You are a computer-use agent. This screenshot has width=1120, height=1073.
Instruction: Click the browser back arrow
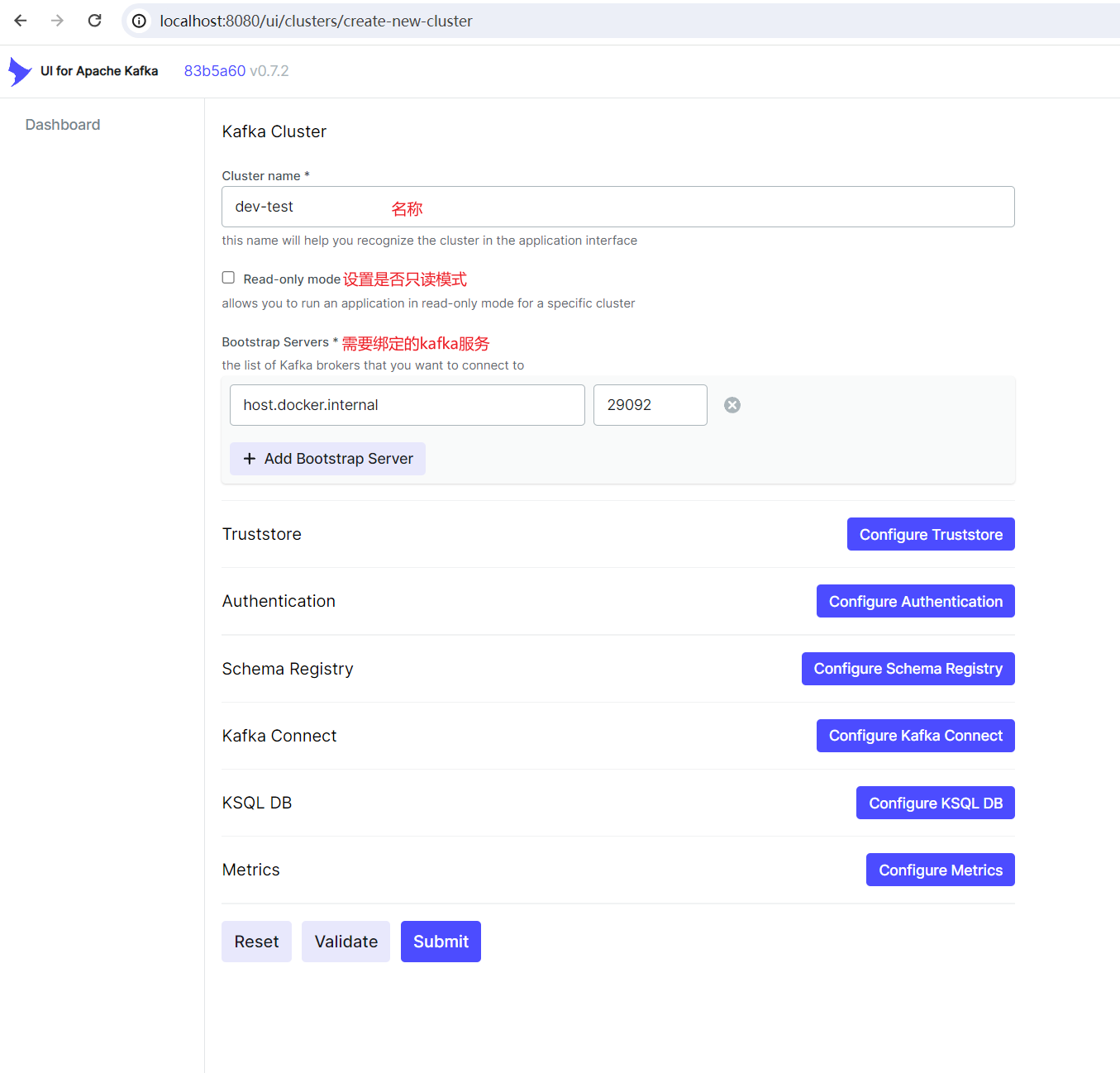click(x=21, y=21)
